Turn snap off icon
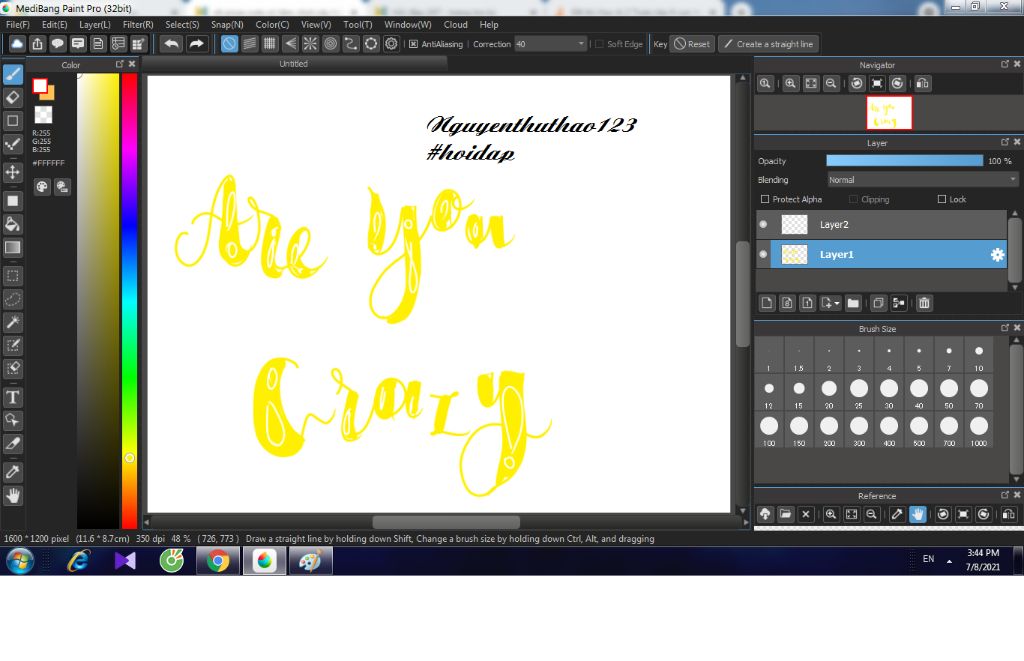This screenshot has height=661, width=1024. (229, 44)
